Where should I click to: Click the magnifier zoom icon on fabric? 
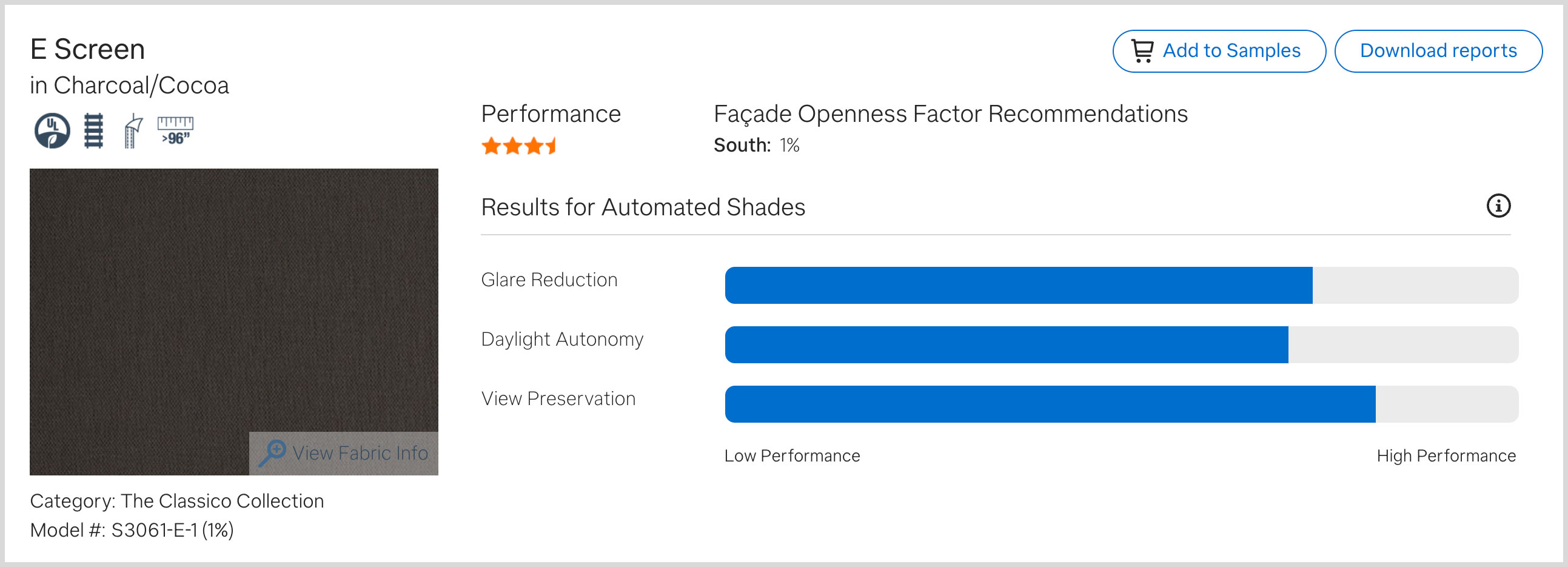(x=272, y=453)
